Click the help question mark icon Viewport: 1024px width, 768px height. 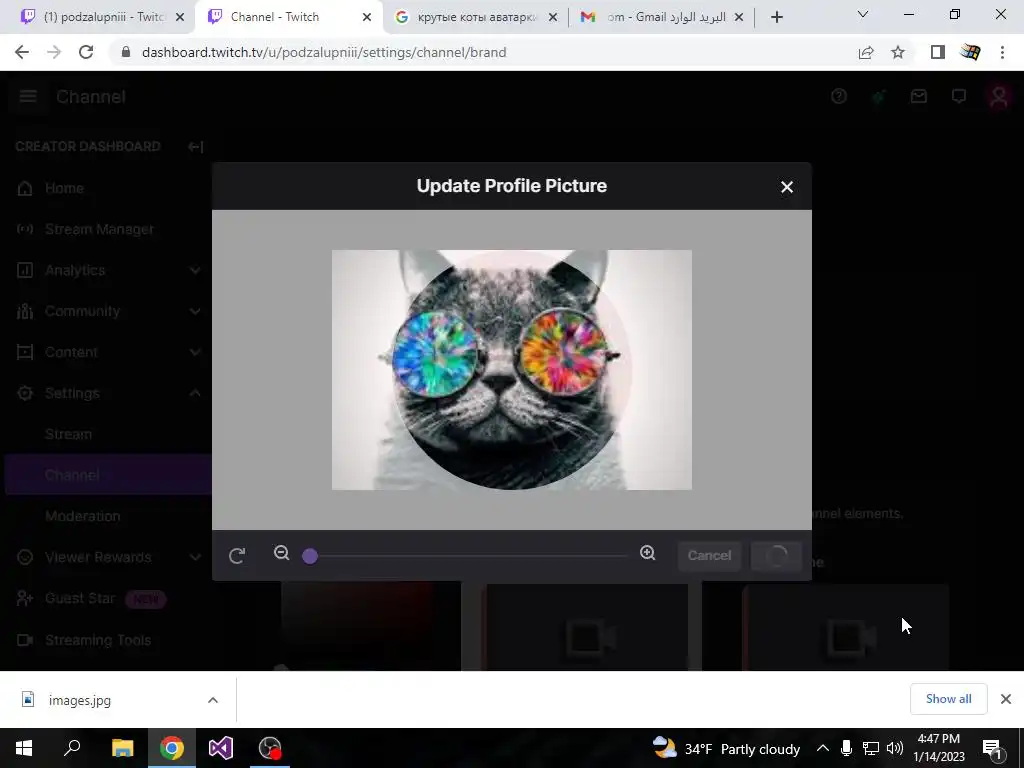[839, 97]
